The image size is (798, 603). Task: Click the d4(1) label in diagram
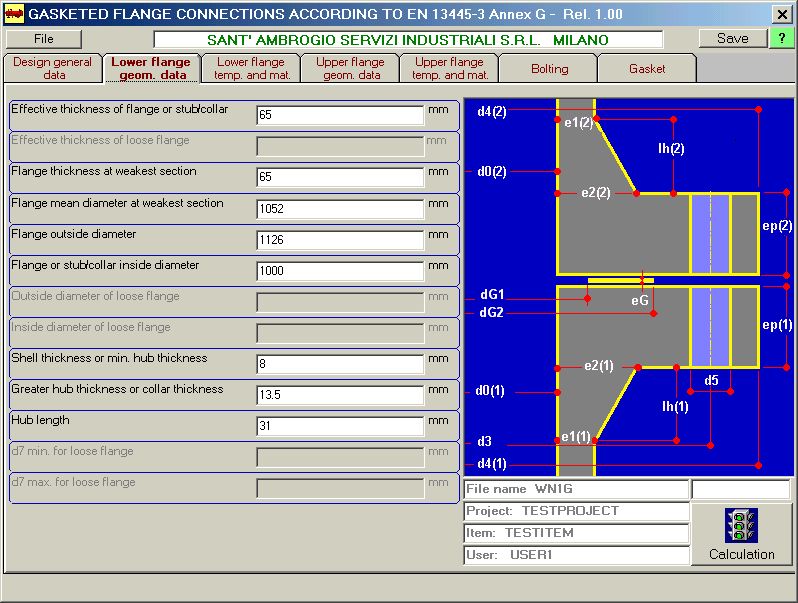pyautogui.click(x=492, y=464)
